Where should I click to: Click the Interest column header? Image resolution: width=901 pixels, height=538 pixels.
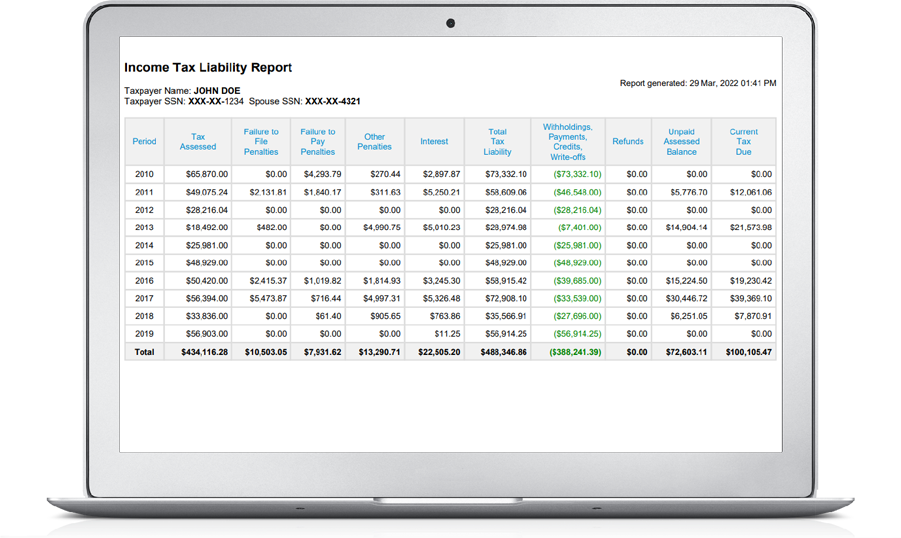point(434,141)
